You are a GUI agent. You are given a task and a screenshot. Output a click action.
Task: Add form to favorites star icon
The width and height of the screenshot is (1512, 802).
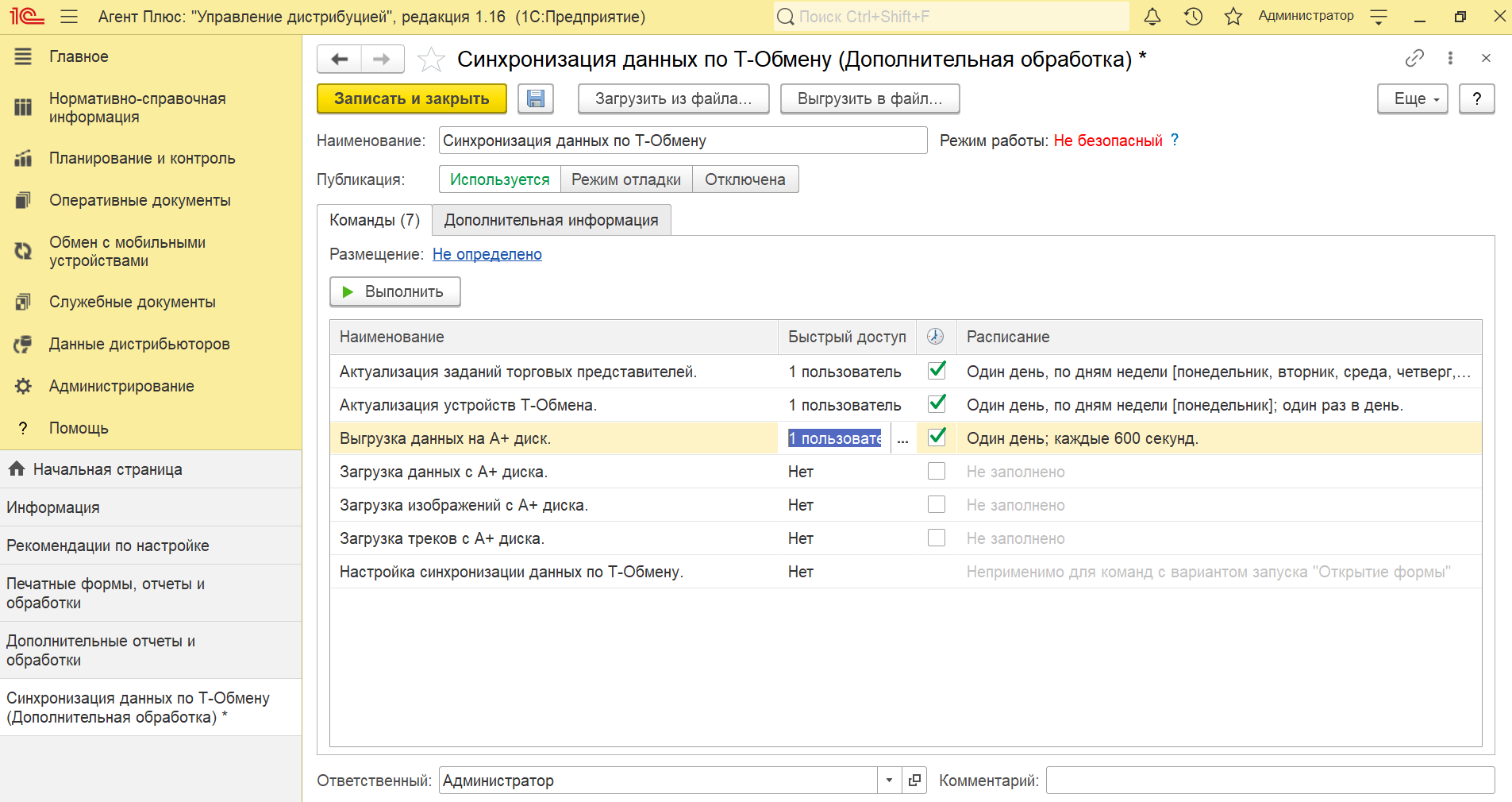tap(431, 60)
